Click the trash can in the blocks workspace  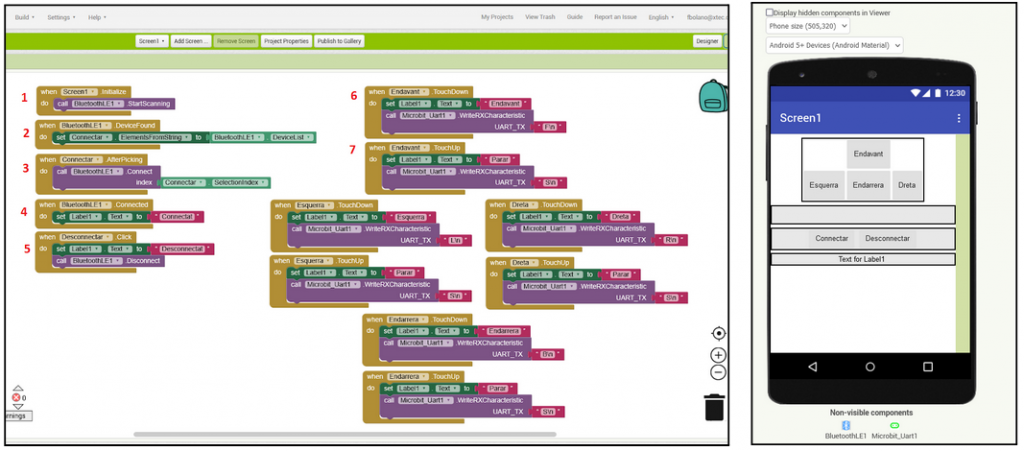click(x=714, y=407)
